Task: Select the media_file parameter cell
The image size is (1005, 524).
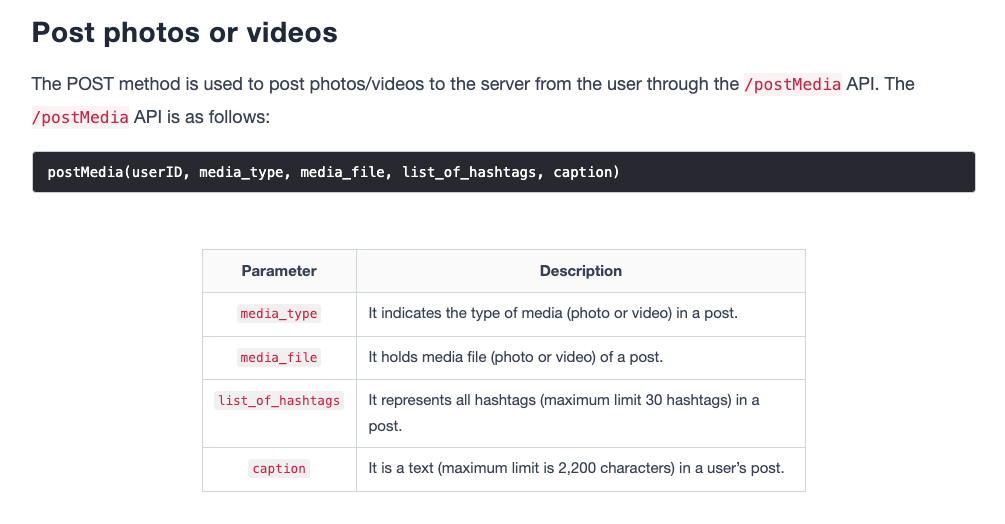Action: point(279,357)
